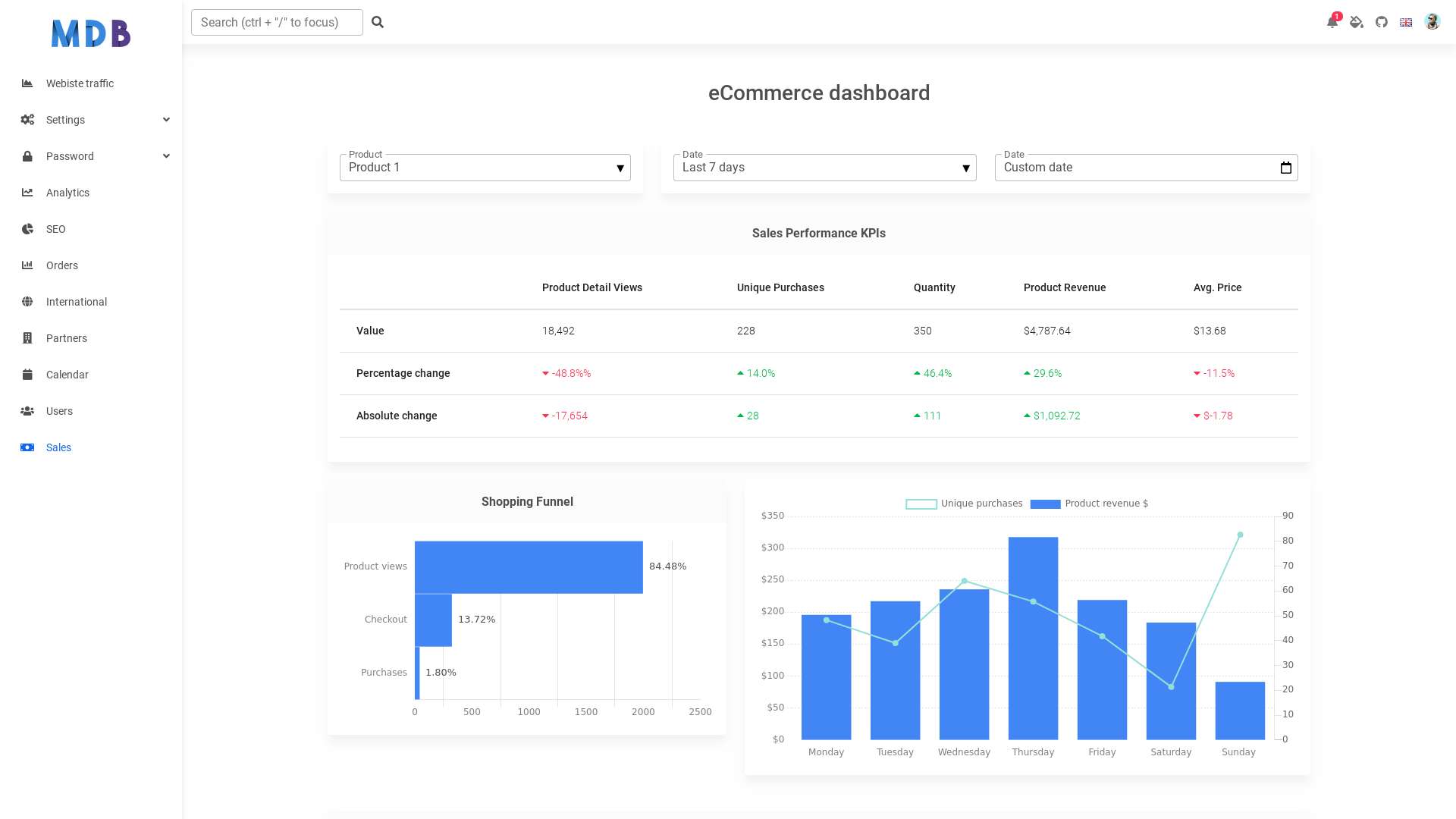Click the paint bucket theme icon
The height and width of the screenshot is (819, 1456).
(x=1357, y=22)
